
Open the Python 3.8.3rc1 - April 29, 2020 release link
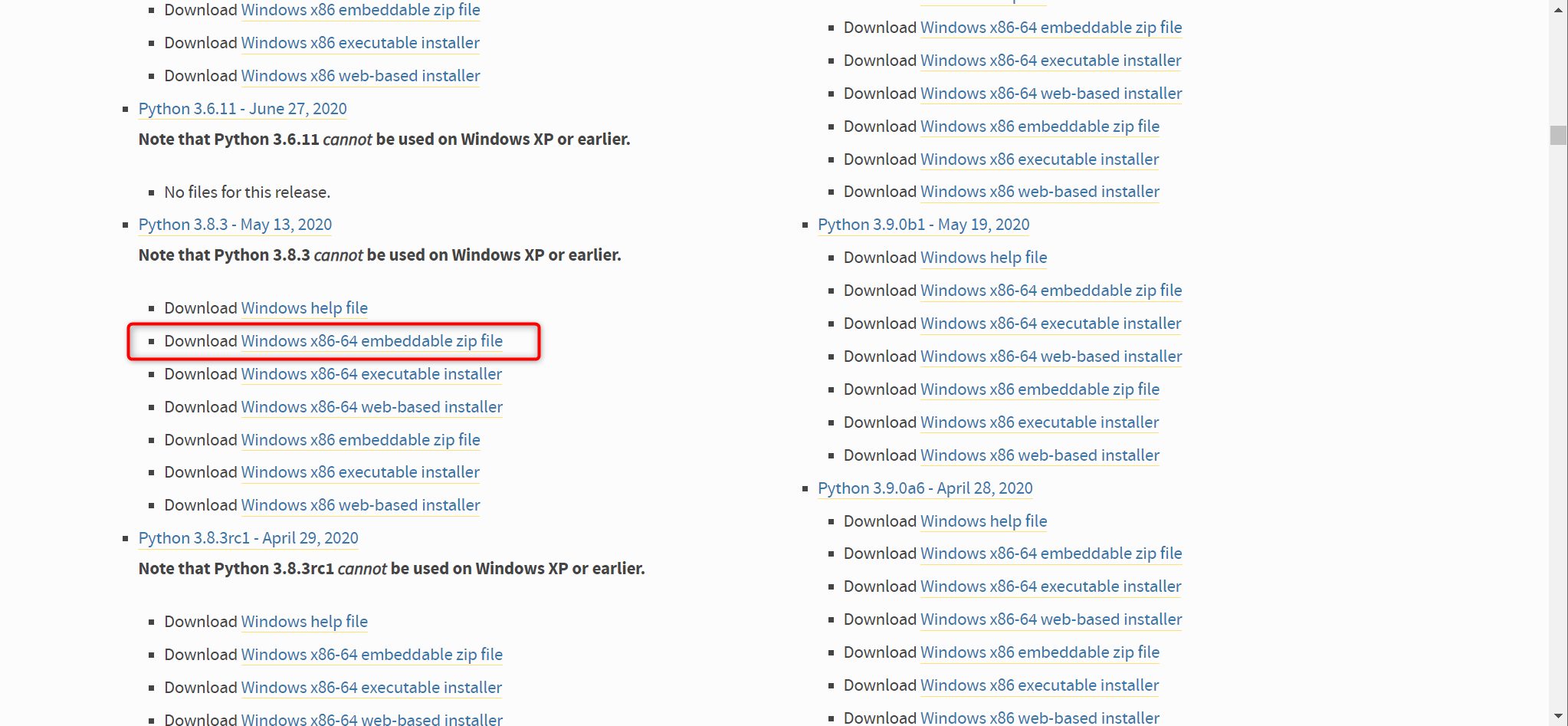click(248, 538)
